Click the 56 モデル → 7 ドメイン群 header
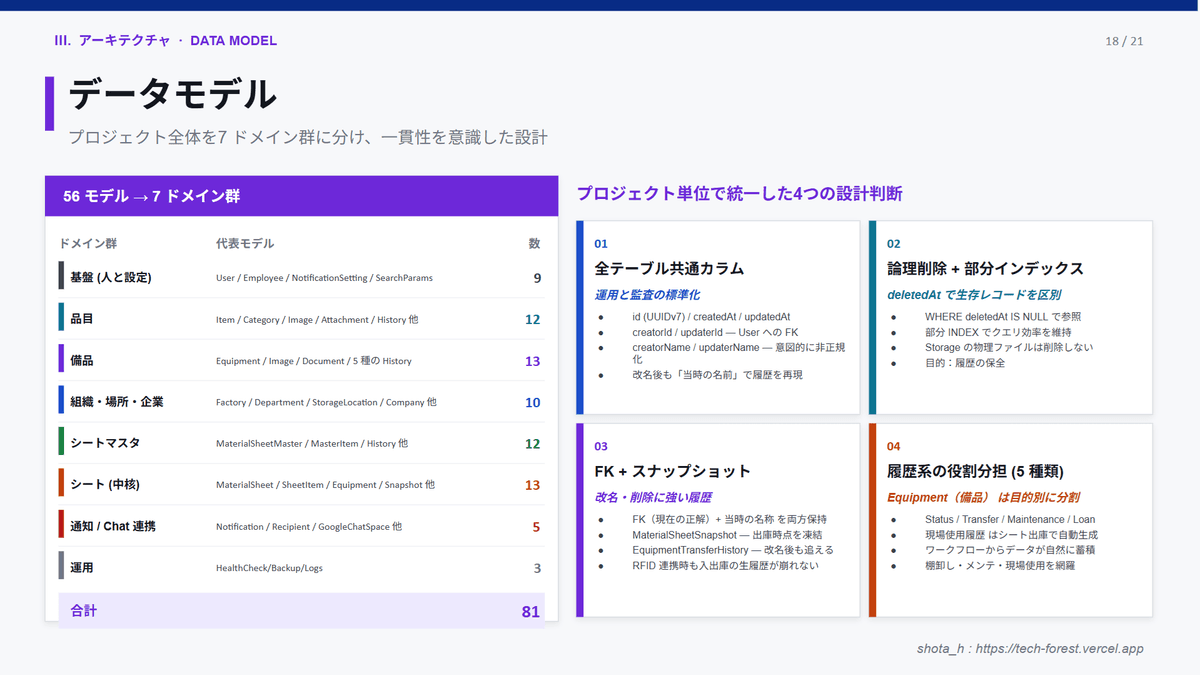This screenshot has height=675, width=1200. pyautogui.click(x=151, y=197)
